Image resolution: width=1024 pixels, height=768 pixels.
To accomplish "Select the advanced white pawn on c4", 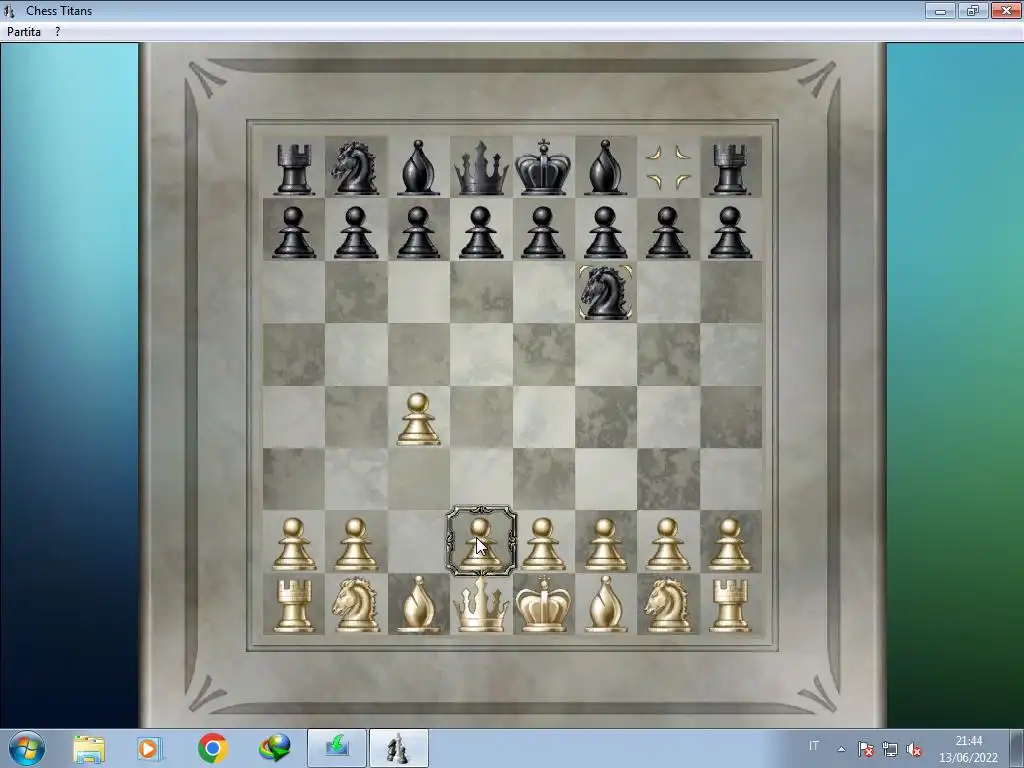I will coord(418,419).
